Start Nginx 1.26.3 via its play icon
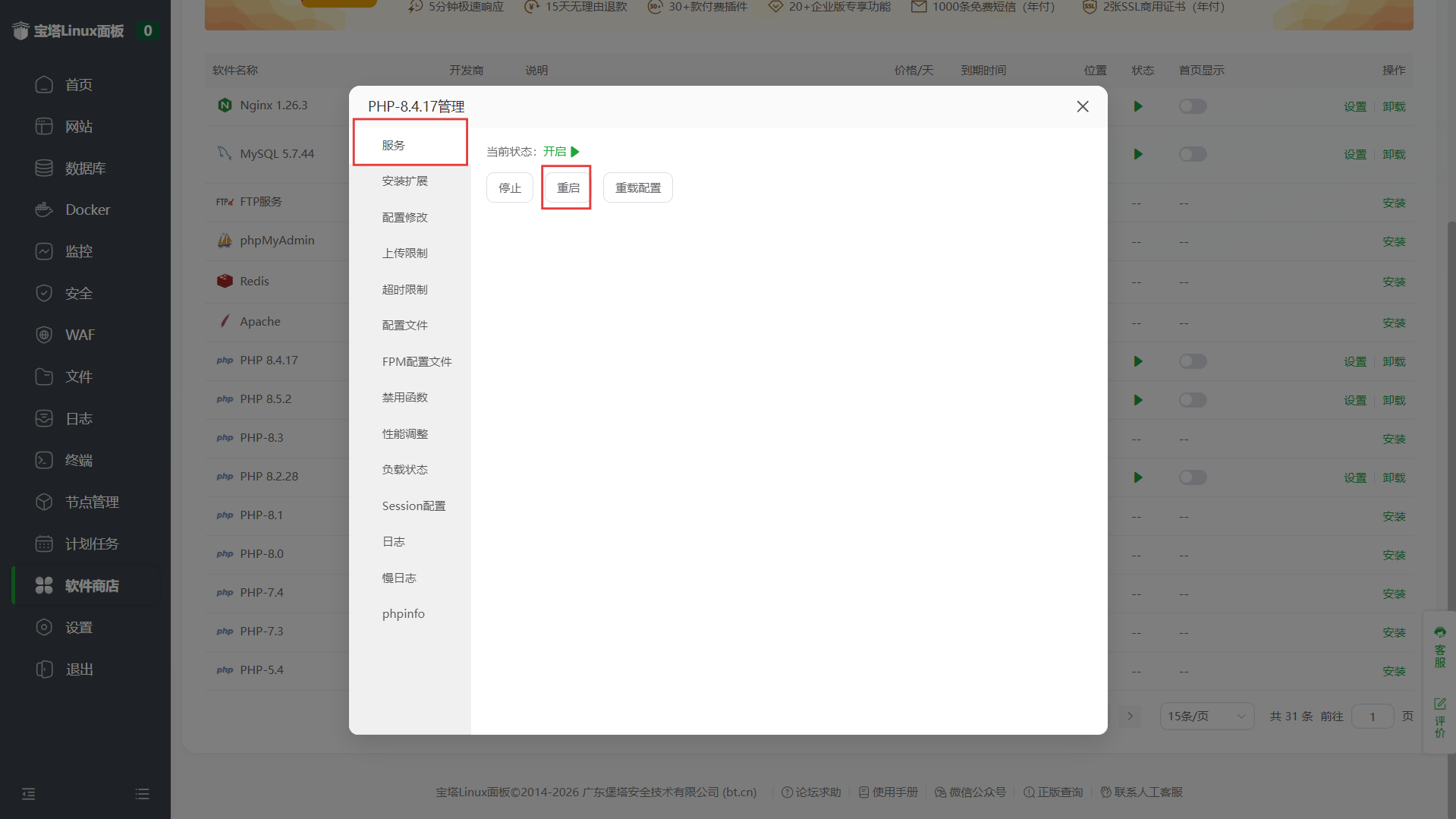 1137,106
